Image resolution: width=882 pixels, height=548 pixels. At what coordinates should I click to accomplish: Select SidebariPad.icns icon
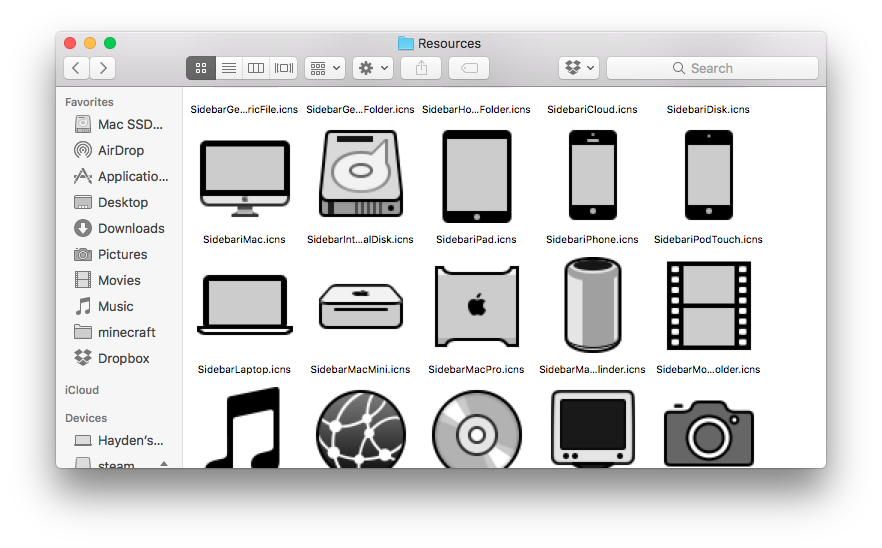(x=477, y=176)
